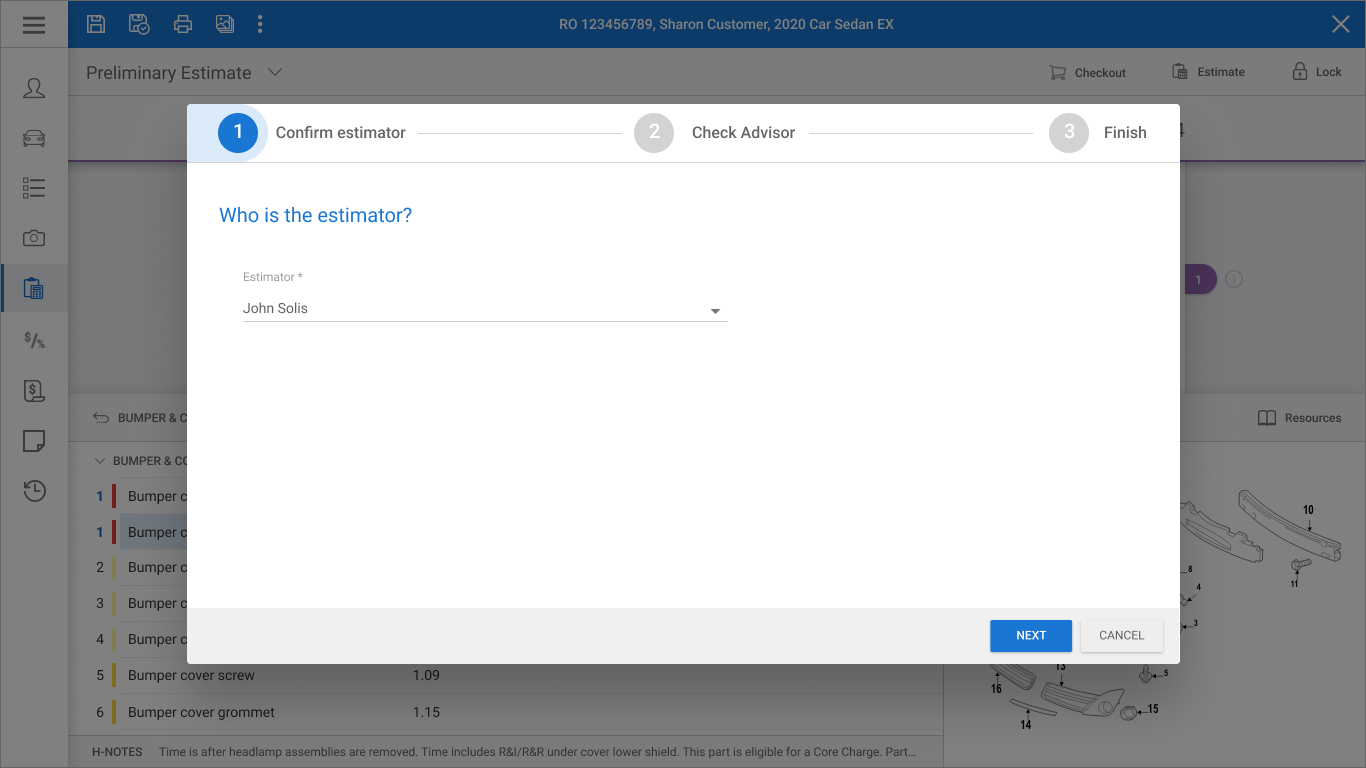
Task: Click the CANCEL button
Action: coord(1121,636)
